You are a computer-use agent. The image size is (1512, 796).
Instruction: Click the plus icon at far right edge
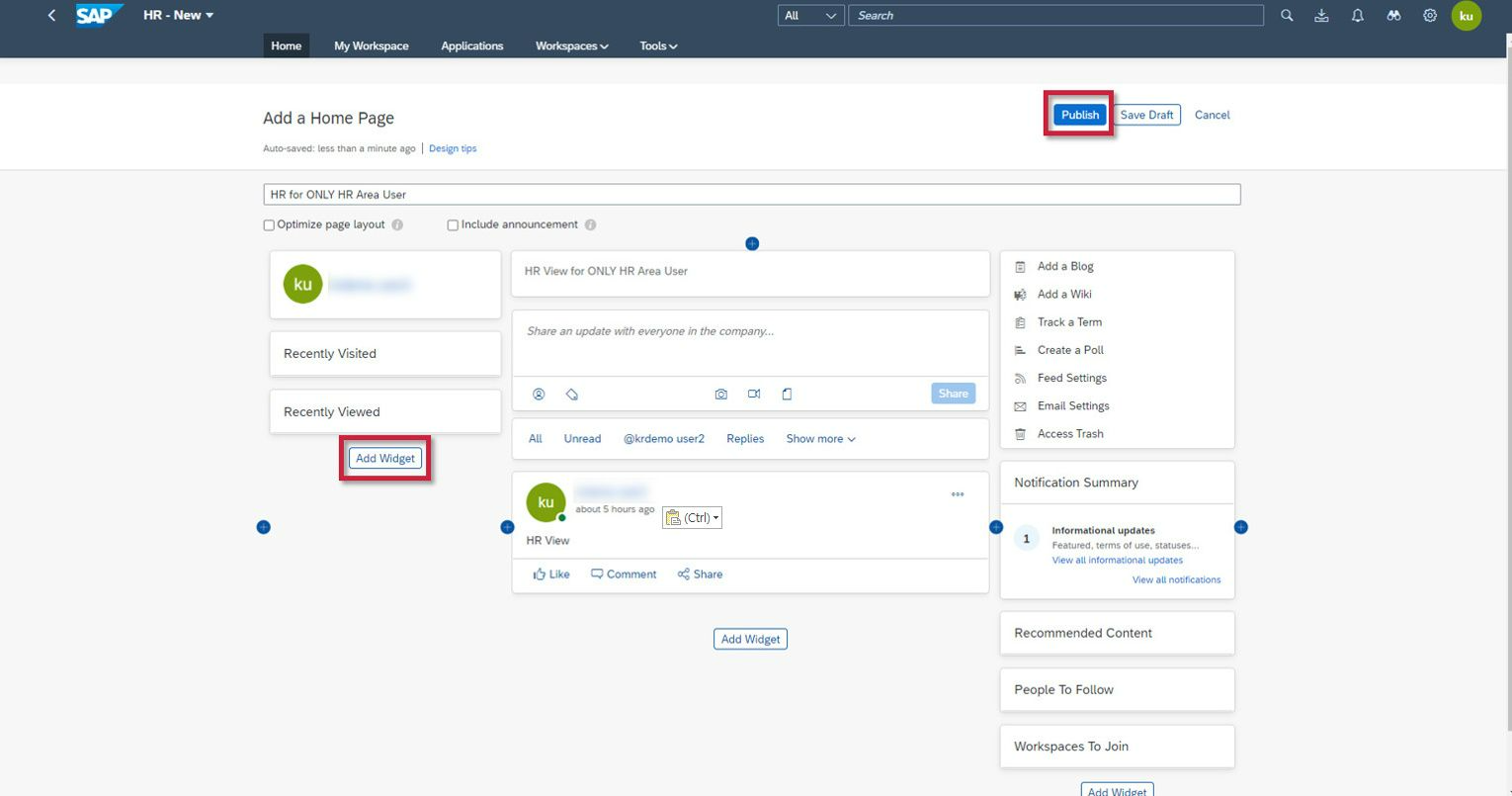click(1241, 527)
